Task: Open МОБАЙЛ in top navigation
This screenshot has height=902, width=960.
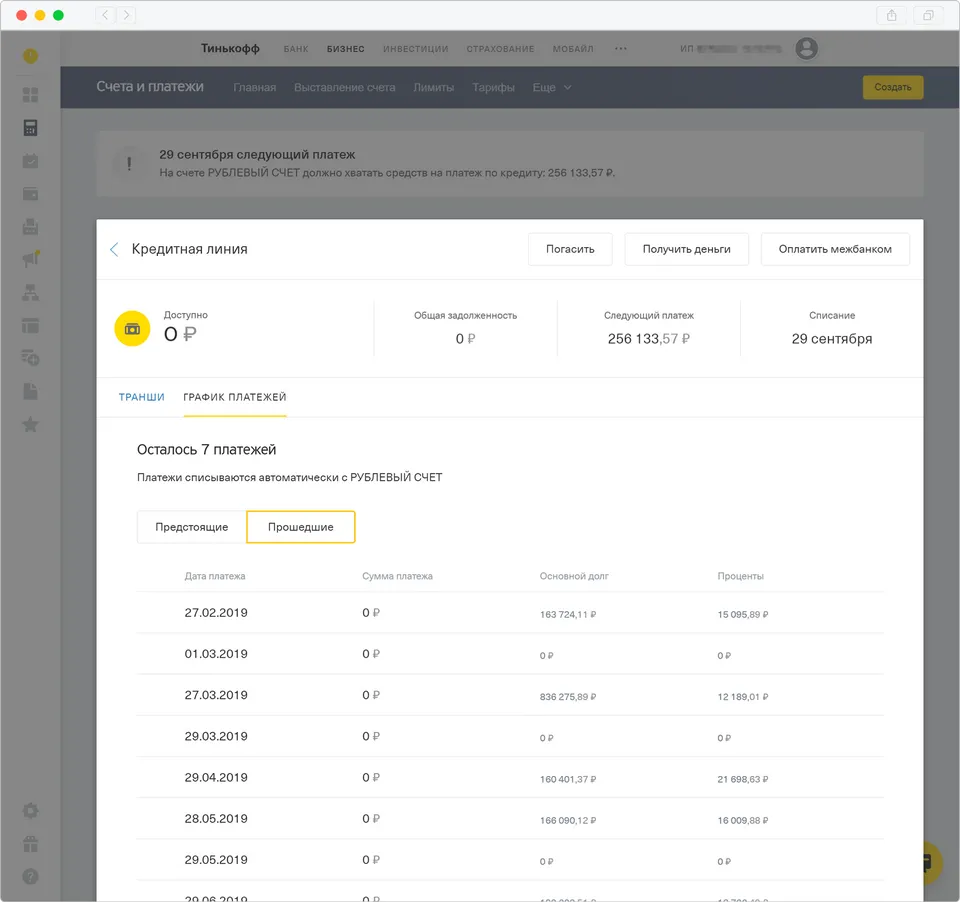Action: coord(573,48)
